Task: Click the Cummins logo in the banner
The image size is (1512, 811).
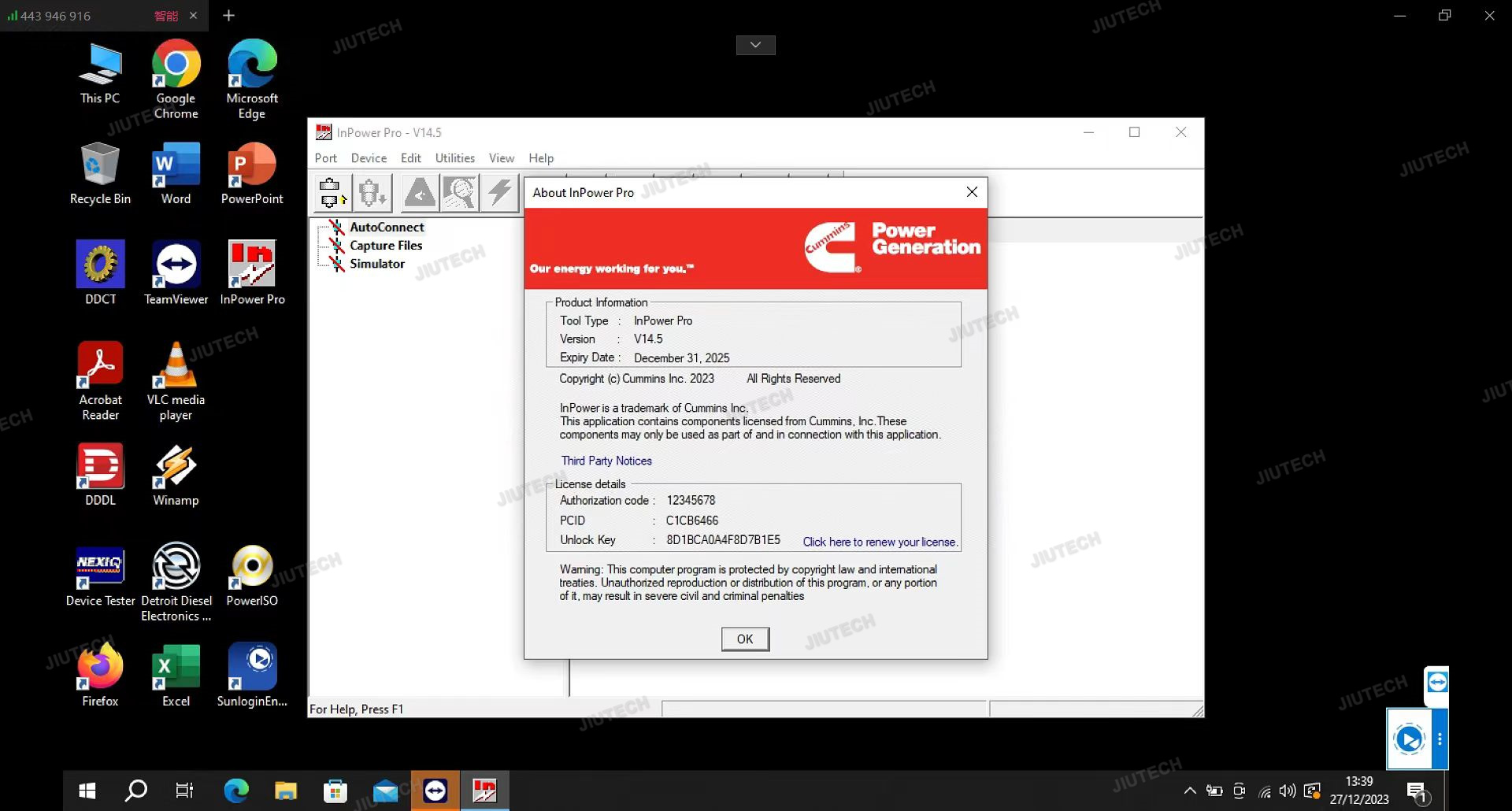Action: tap(831, 247)
